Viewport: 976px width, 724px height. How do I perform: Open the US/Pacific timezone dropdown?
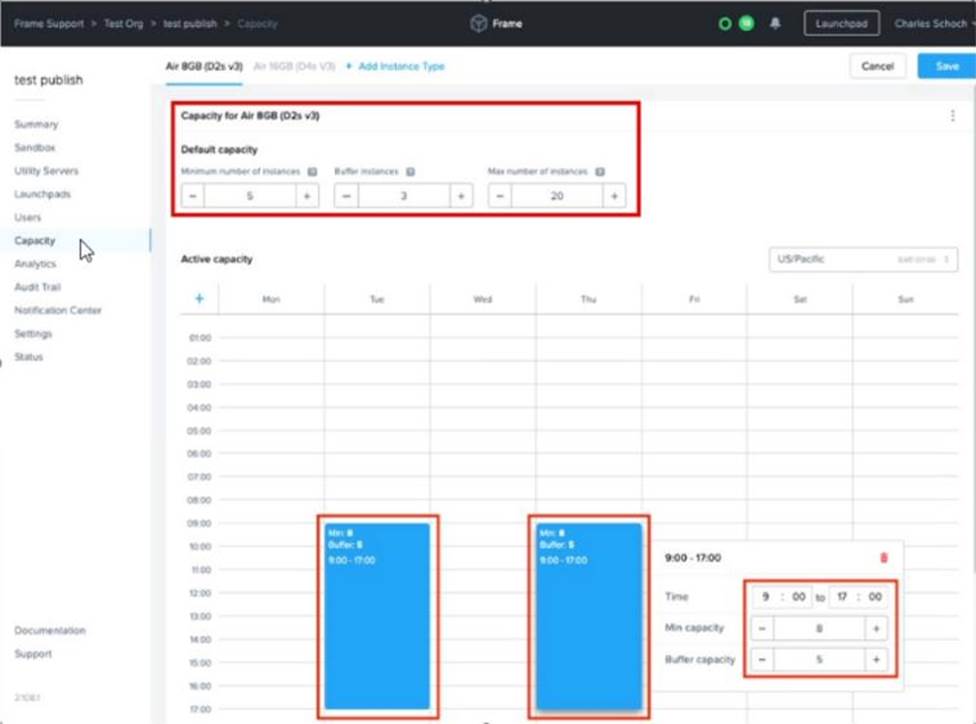pos(862,259)
